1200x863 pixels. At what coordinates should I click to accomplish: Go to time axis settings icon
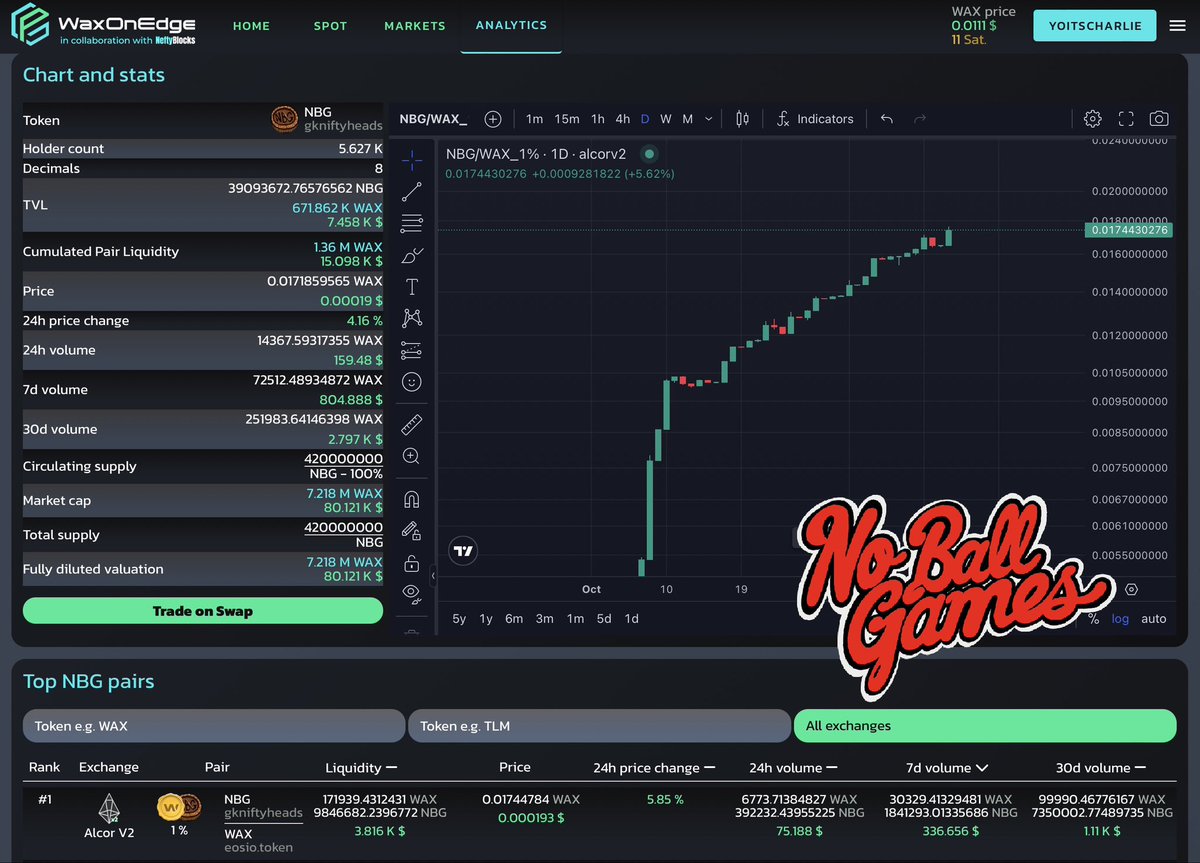coord(1132,590)
